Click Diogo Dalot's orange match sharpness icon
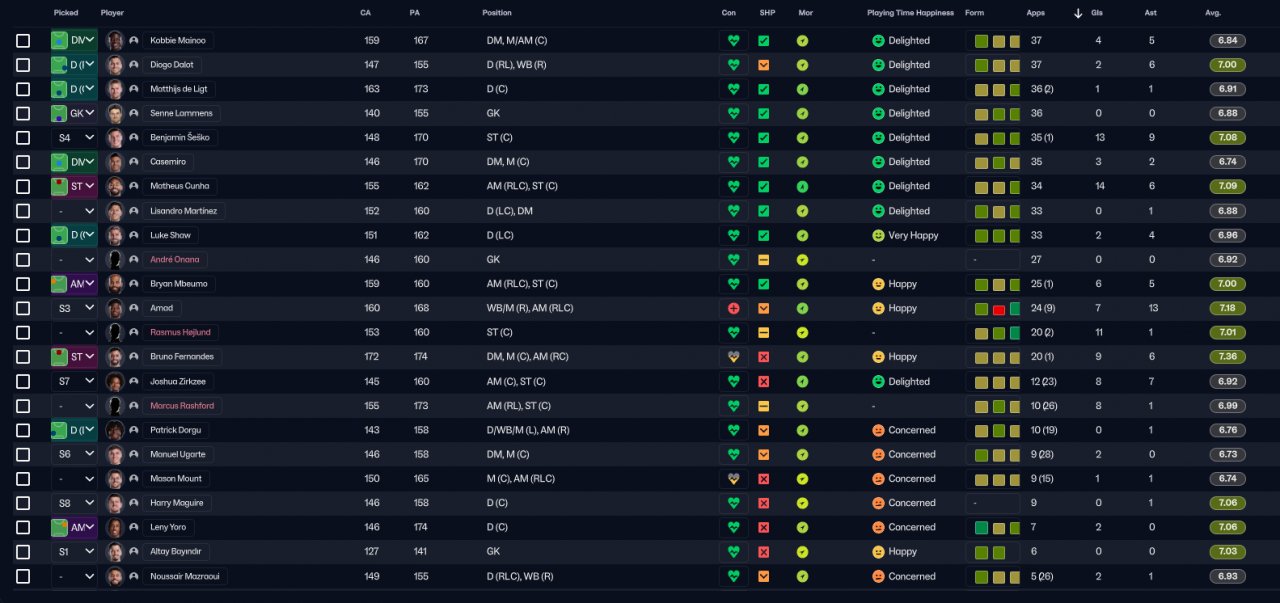1280x603 pixels. point(763,65)
